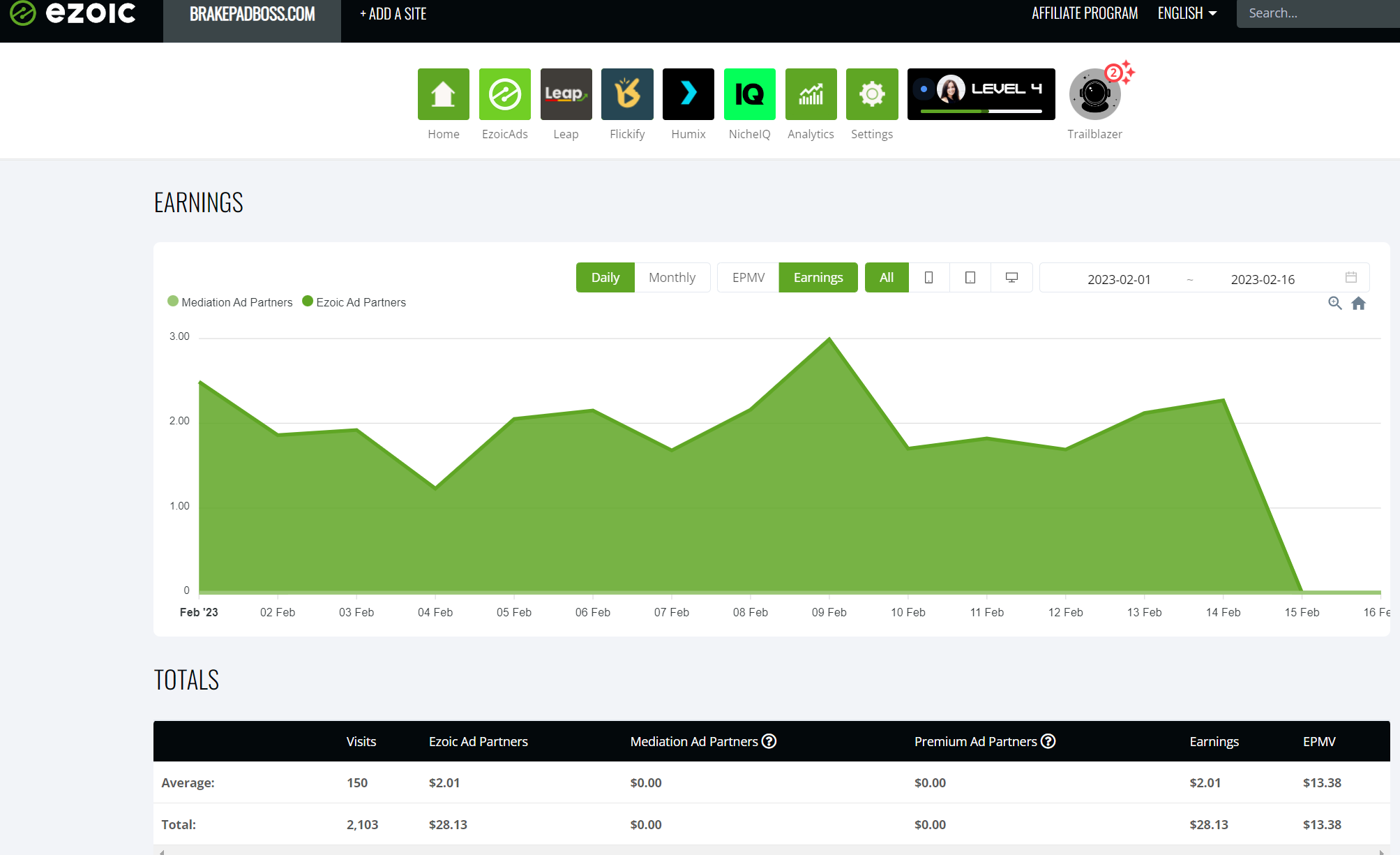This screenshot has width=1400, height=855.
Task: Toggle Ezoic Ad Partners legend series
Action: coord(354,302)
